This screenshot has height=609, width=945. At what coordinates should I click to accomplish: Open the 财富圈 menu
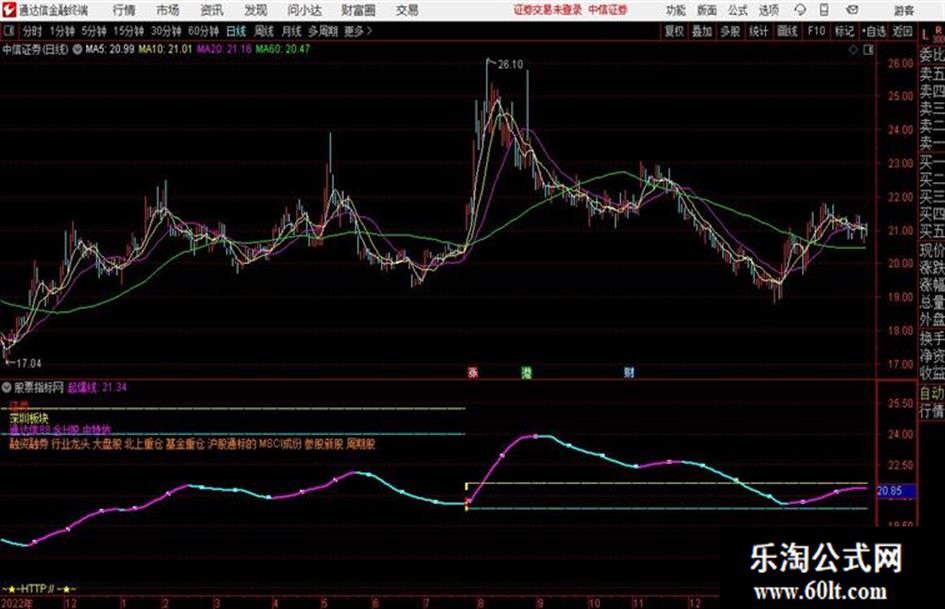coord(358,10)
